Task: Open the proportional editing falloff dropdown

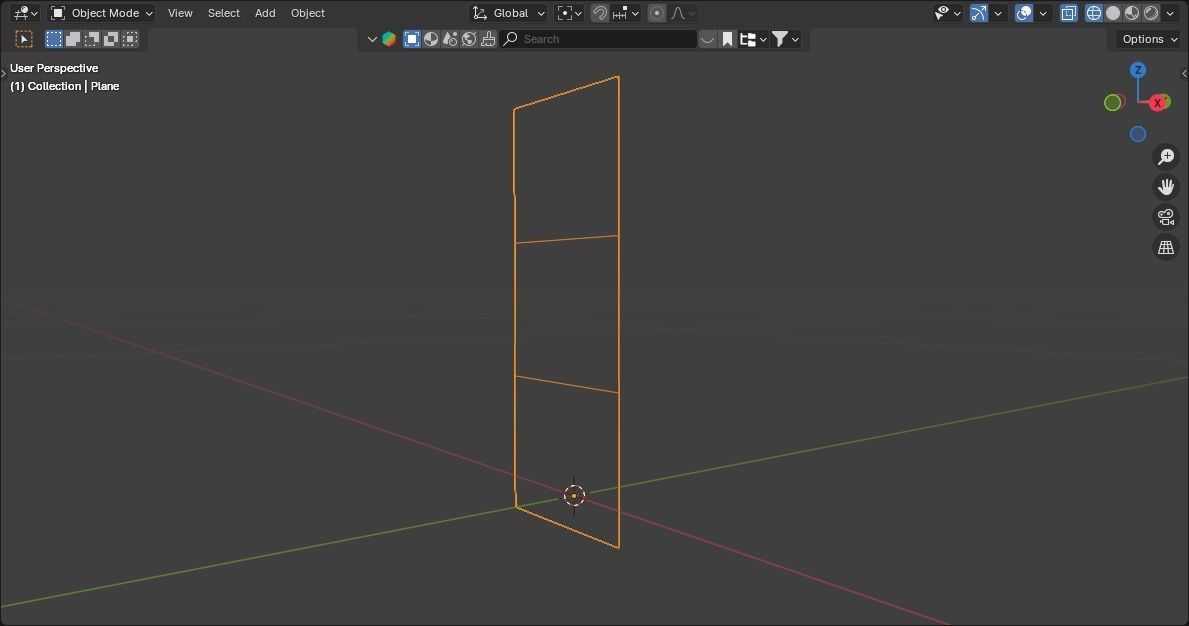Action: (682, 13)
